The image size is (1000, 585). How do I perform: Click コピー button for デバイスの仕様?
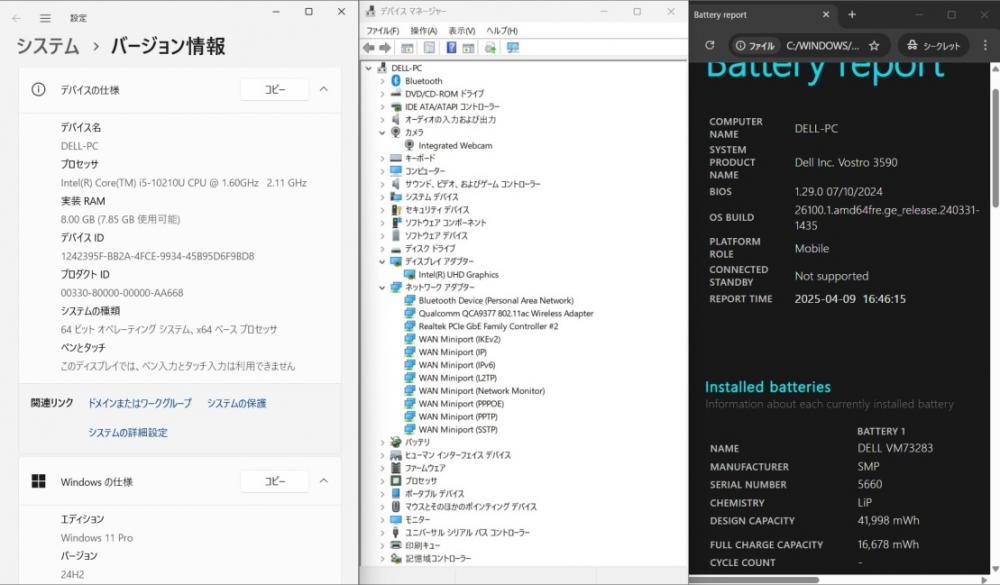[x=275, y=89]
